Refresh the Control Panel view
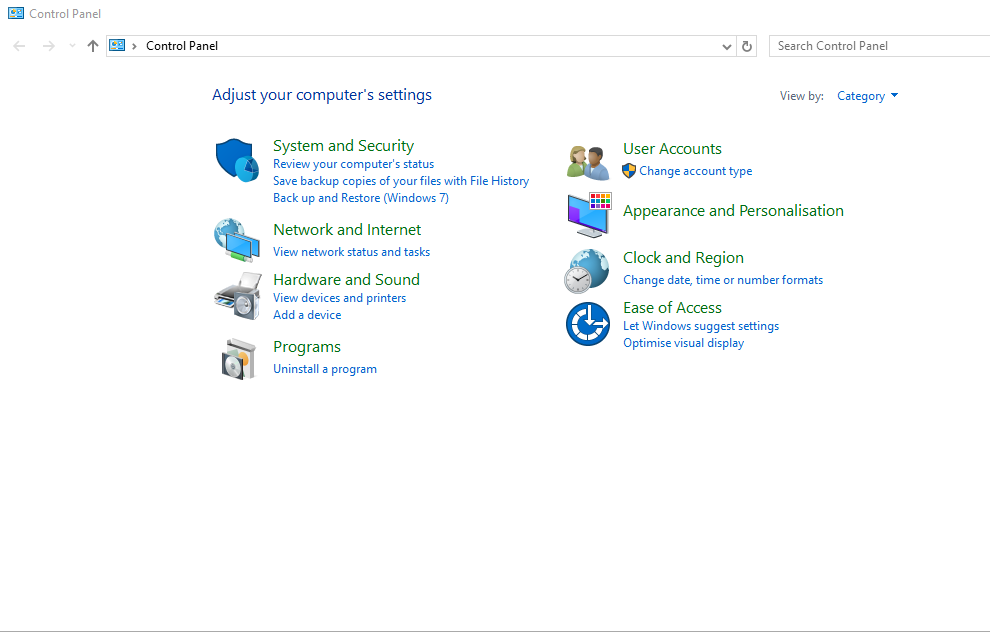Screen dimensions: 990x632 click(747, 46)
